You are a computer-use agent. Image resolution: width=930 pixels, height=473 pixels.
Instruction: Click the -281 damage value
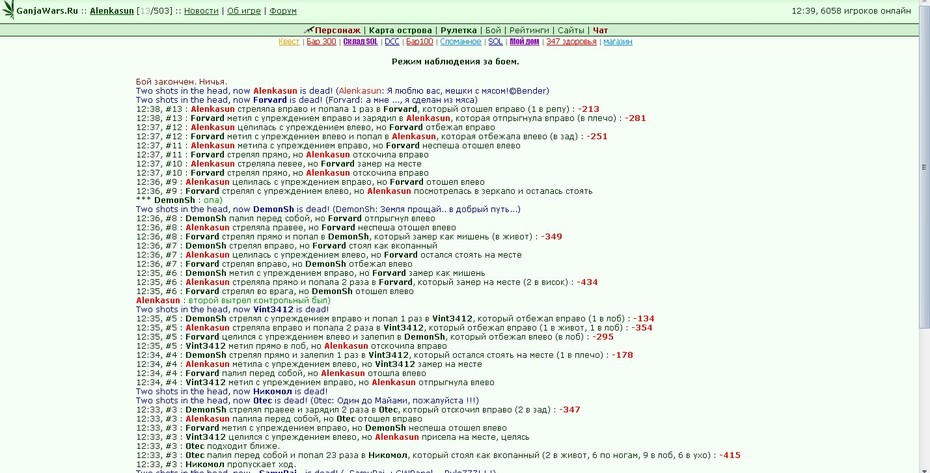(635, 118)
